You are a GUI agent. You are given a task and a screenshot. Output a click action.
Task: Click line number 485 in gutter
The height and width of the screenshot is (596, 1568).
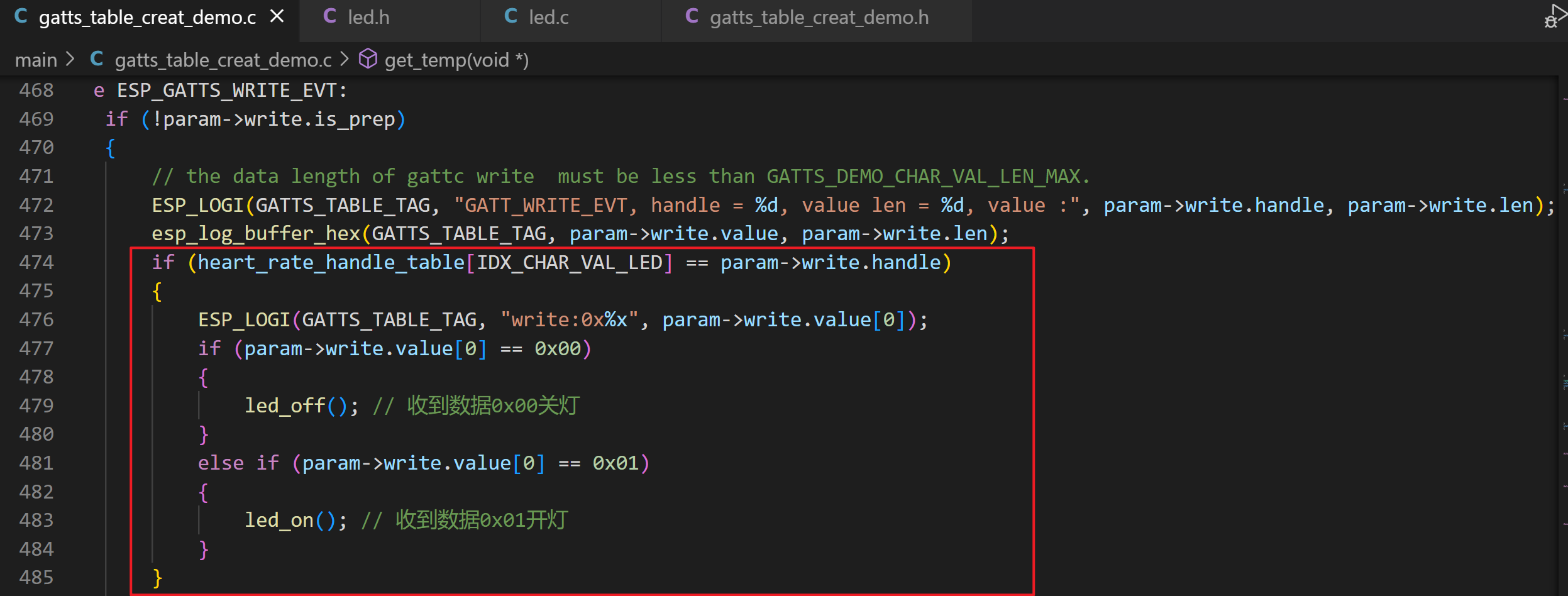pos(36,577)
